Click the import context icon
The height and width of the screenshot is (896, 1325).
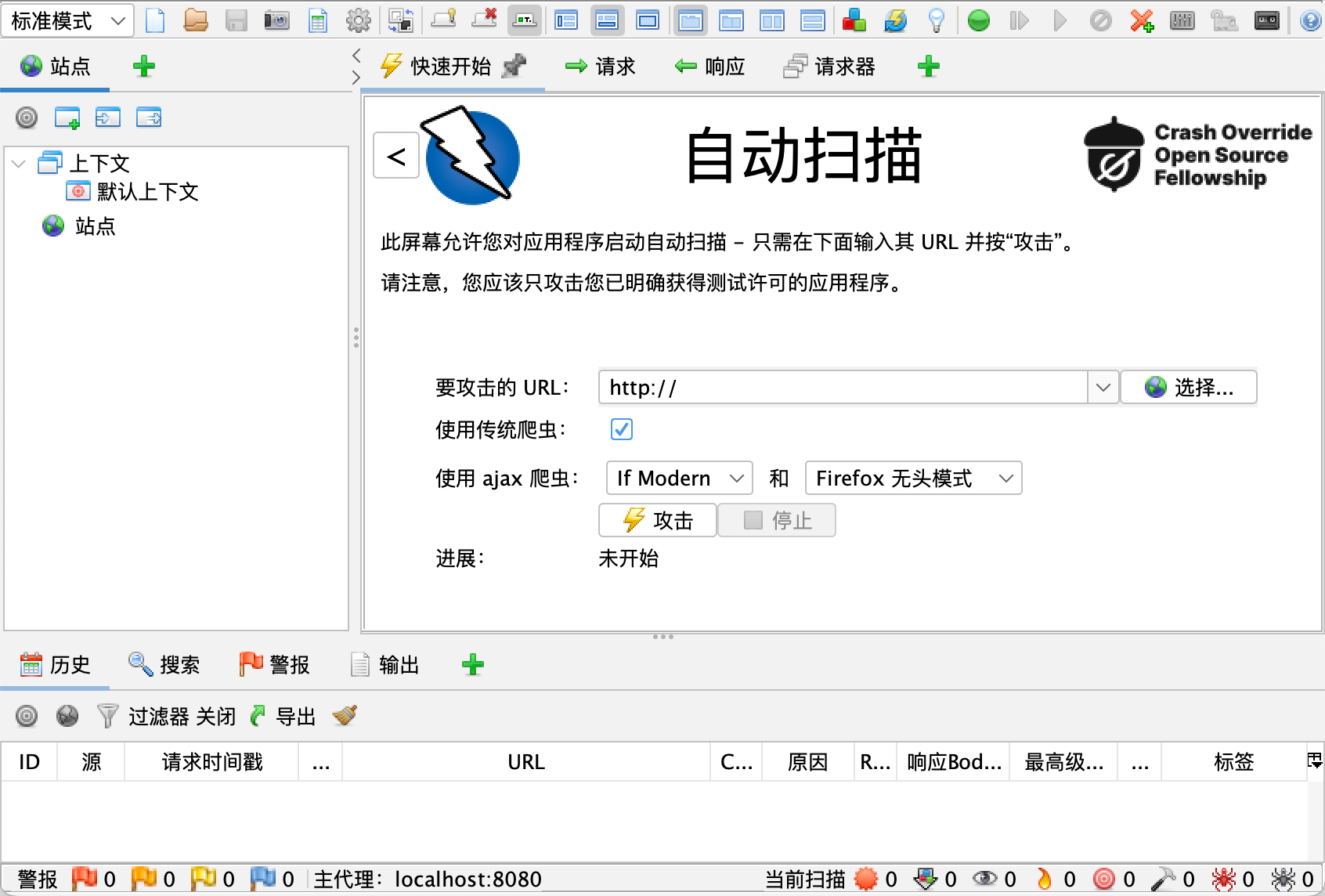click(x=108, y=117)
